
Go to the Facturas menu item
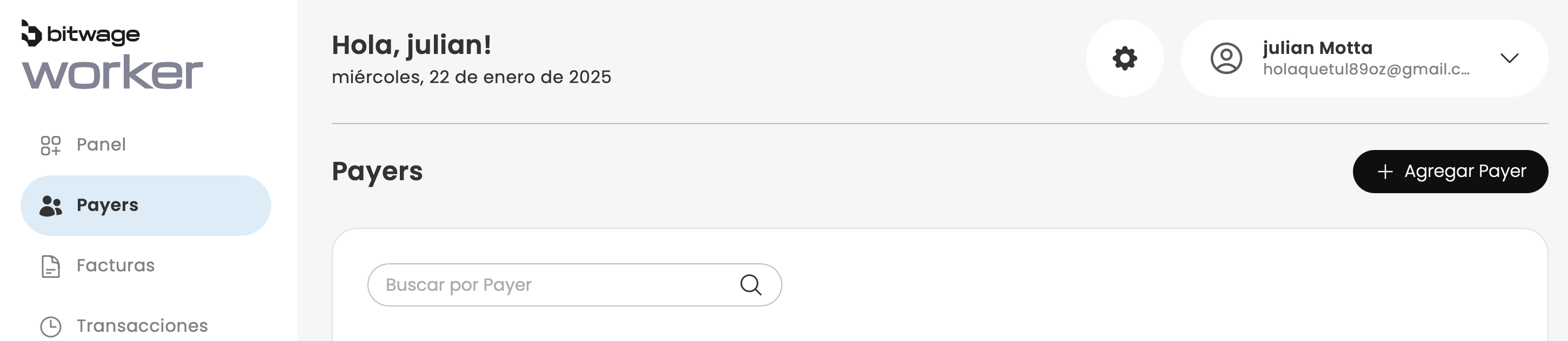point(116,265)
